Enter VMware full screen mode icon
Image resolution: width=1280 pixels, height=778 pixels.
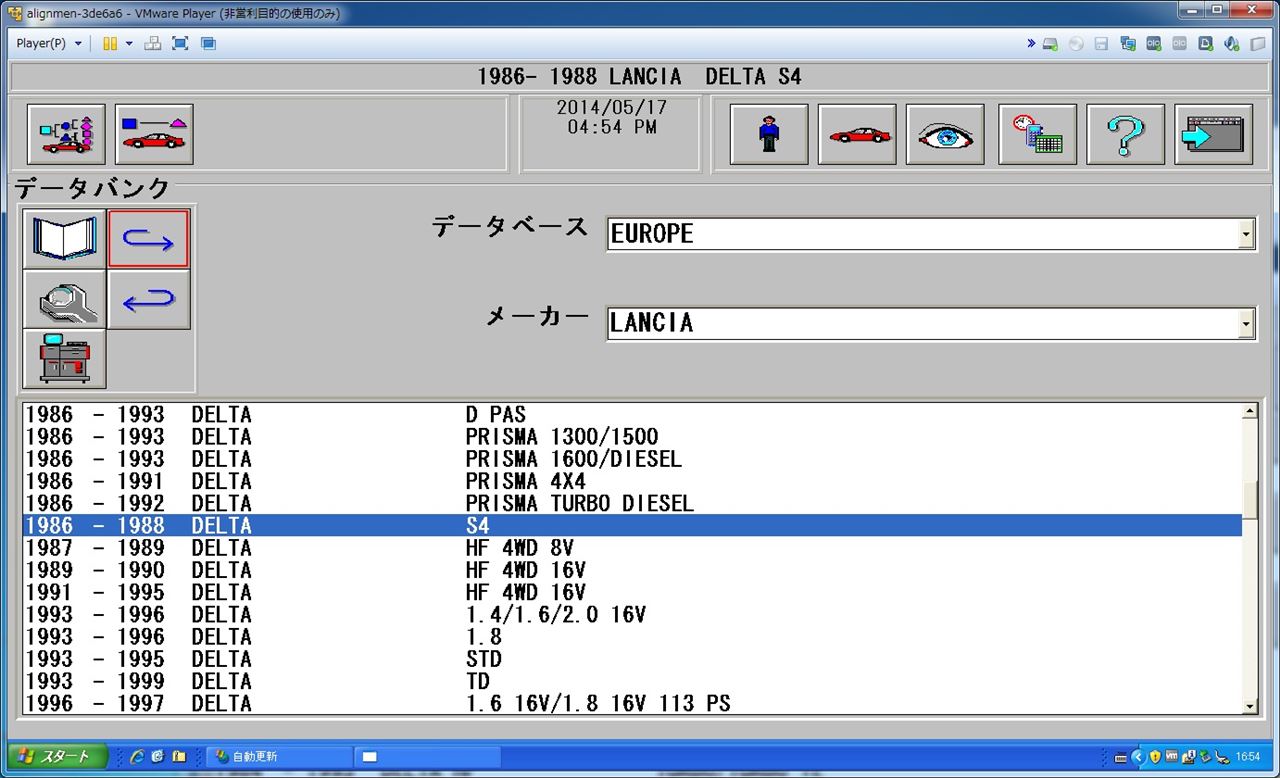tap(180, 43)
